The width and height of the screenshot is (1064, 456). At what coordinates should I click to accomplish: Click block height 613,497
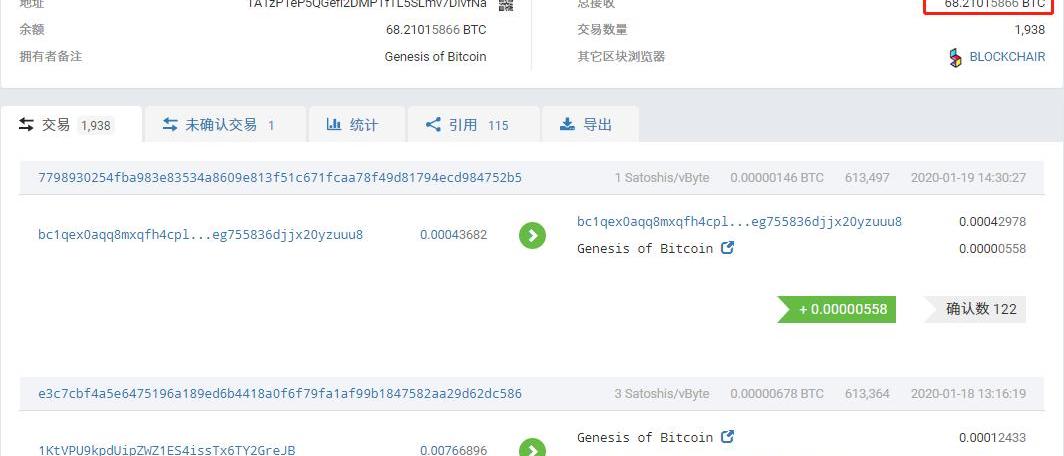pyautogui.click(x=867, y=178)
